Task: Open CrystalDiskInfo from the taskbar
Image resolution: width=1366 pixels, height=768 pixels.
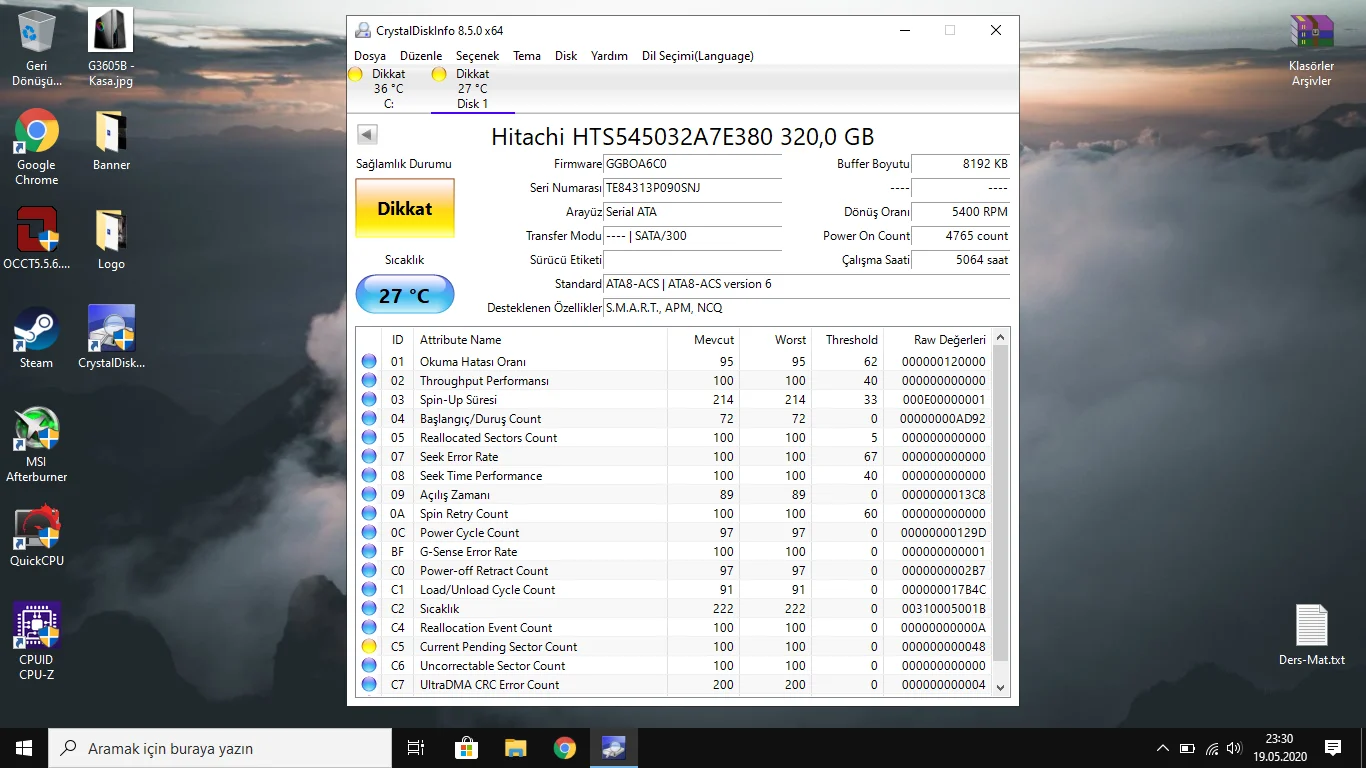Action: pos(614,747)
